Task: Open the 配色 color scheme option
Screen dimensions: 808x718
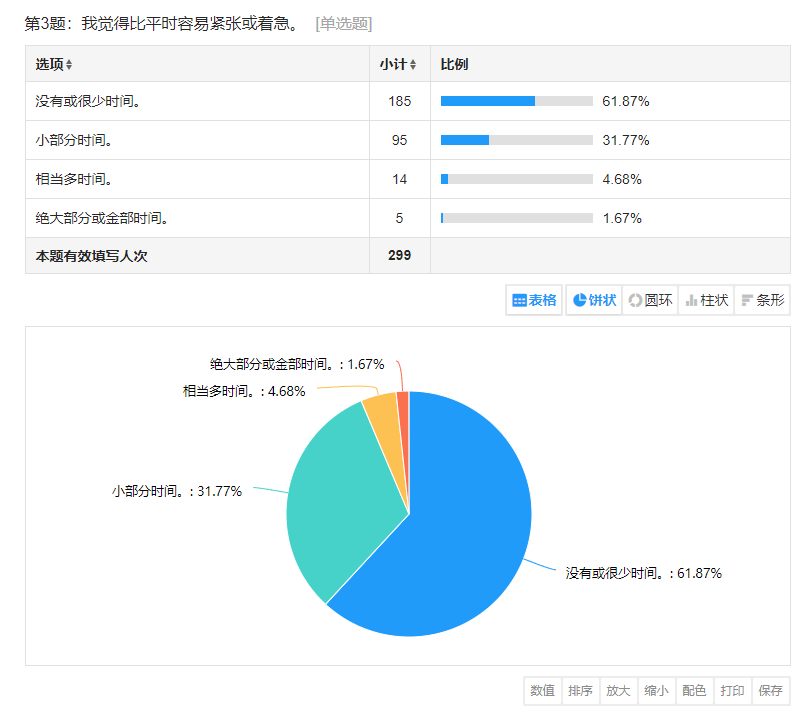Action: 695,691
